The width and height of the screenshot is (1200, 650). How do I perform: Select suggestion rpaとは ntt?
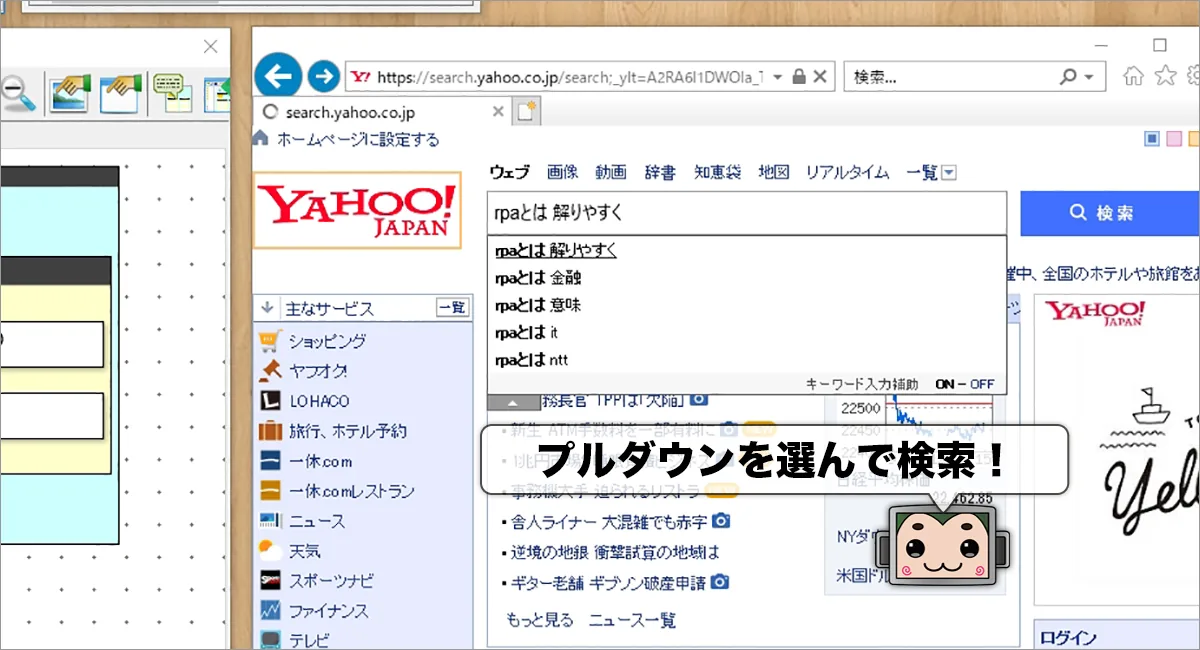point(532,359)
